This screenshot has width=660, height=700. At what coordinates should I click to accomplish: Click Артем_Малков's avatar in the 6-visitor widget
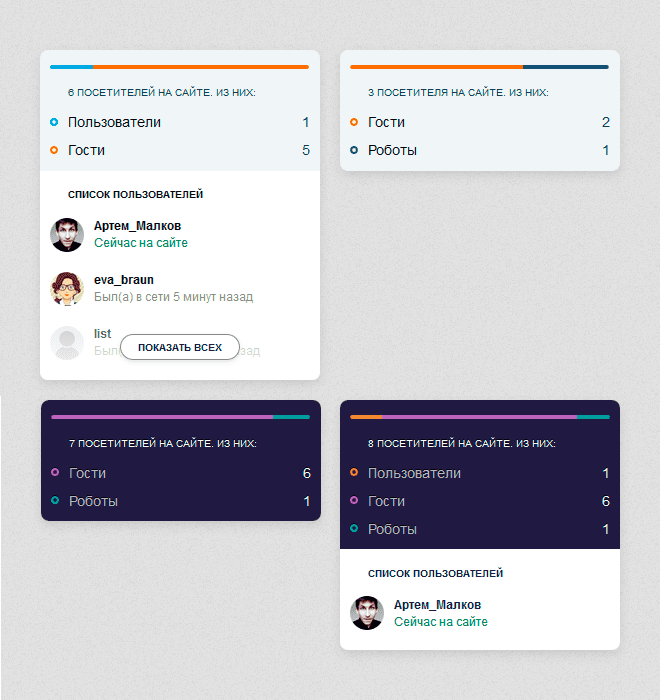click(67, 235)
